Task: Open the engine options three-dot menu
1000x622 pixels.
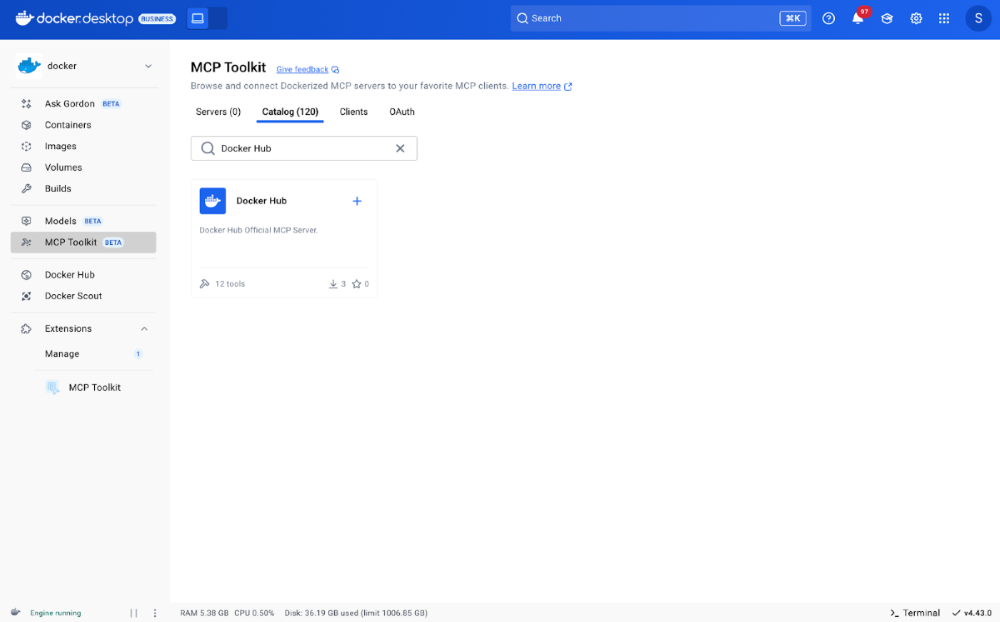Action: point(154,613)
